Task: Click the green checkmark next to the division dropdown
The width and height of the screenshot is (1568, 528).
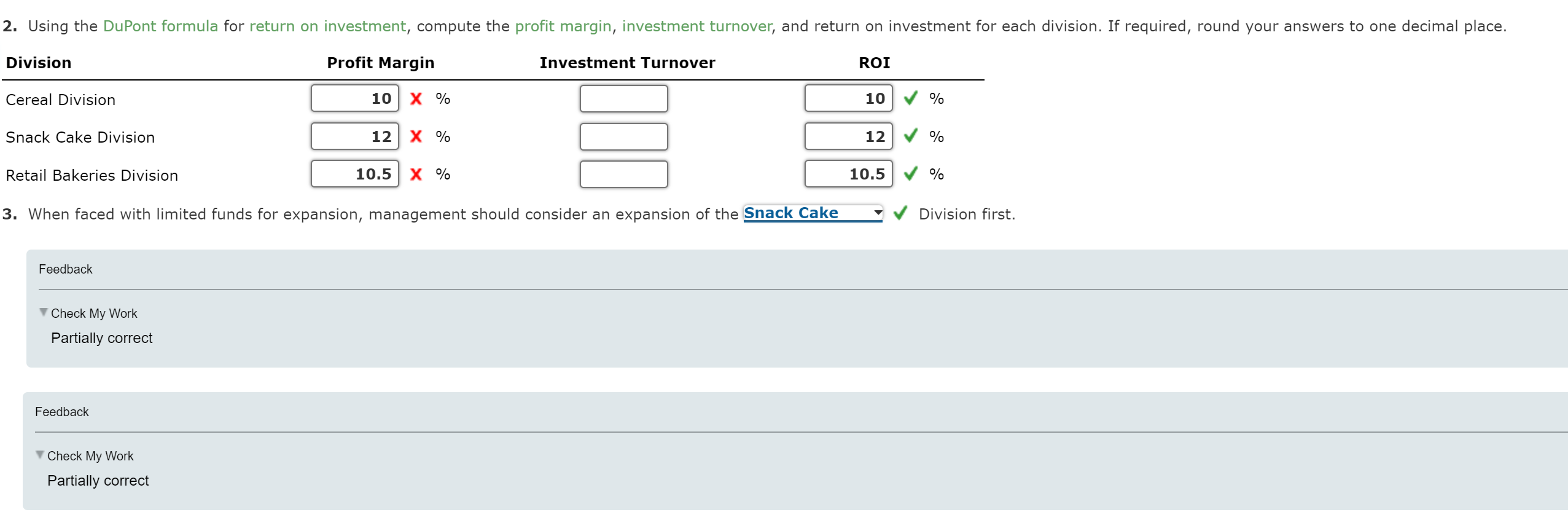Action: [901, 213]
